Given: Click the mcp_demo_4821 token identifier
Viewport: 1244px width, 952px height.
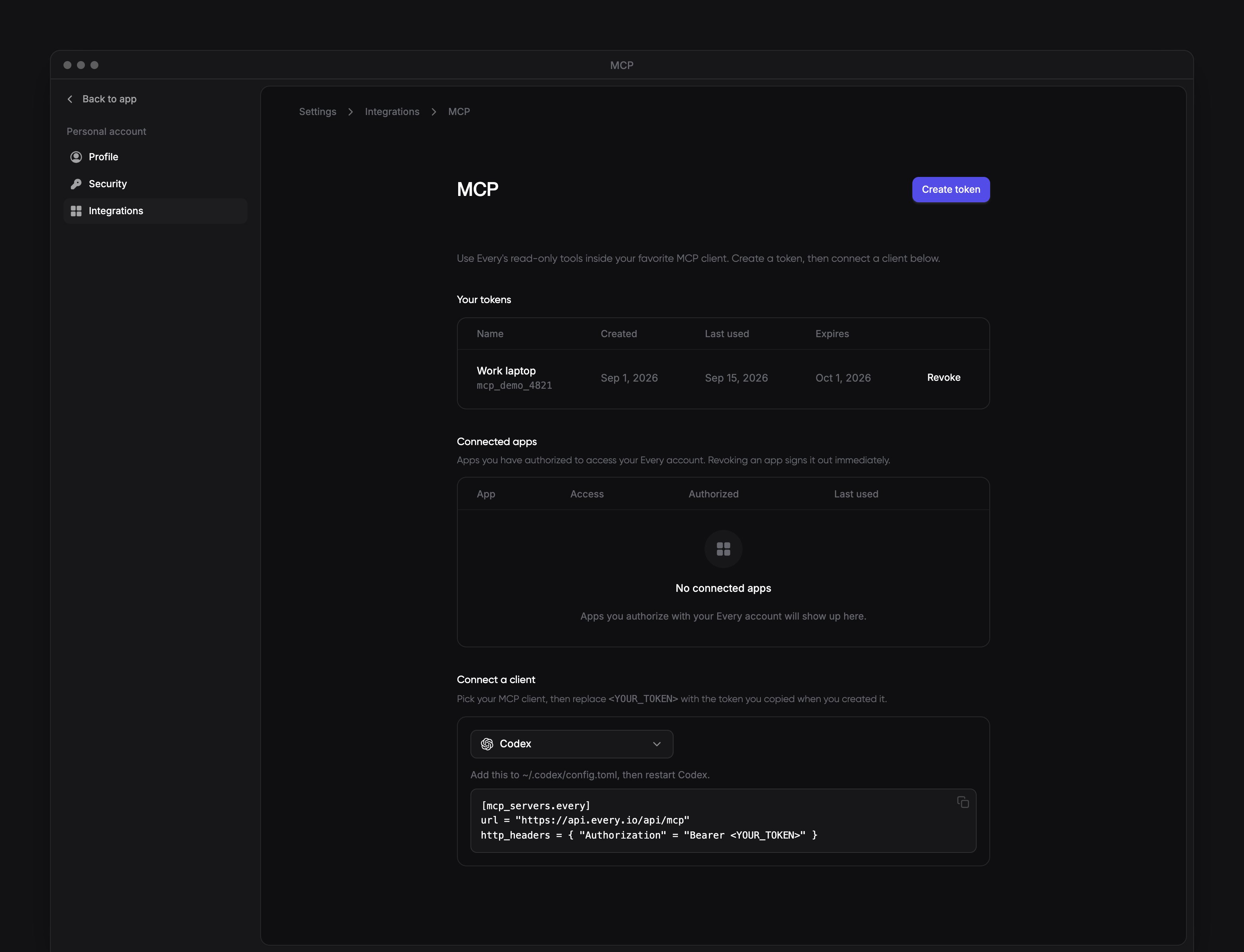Looking at the screenshot, I should (x=514, y=385).
